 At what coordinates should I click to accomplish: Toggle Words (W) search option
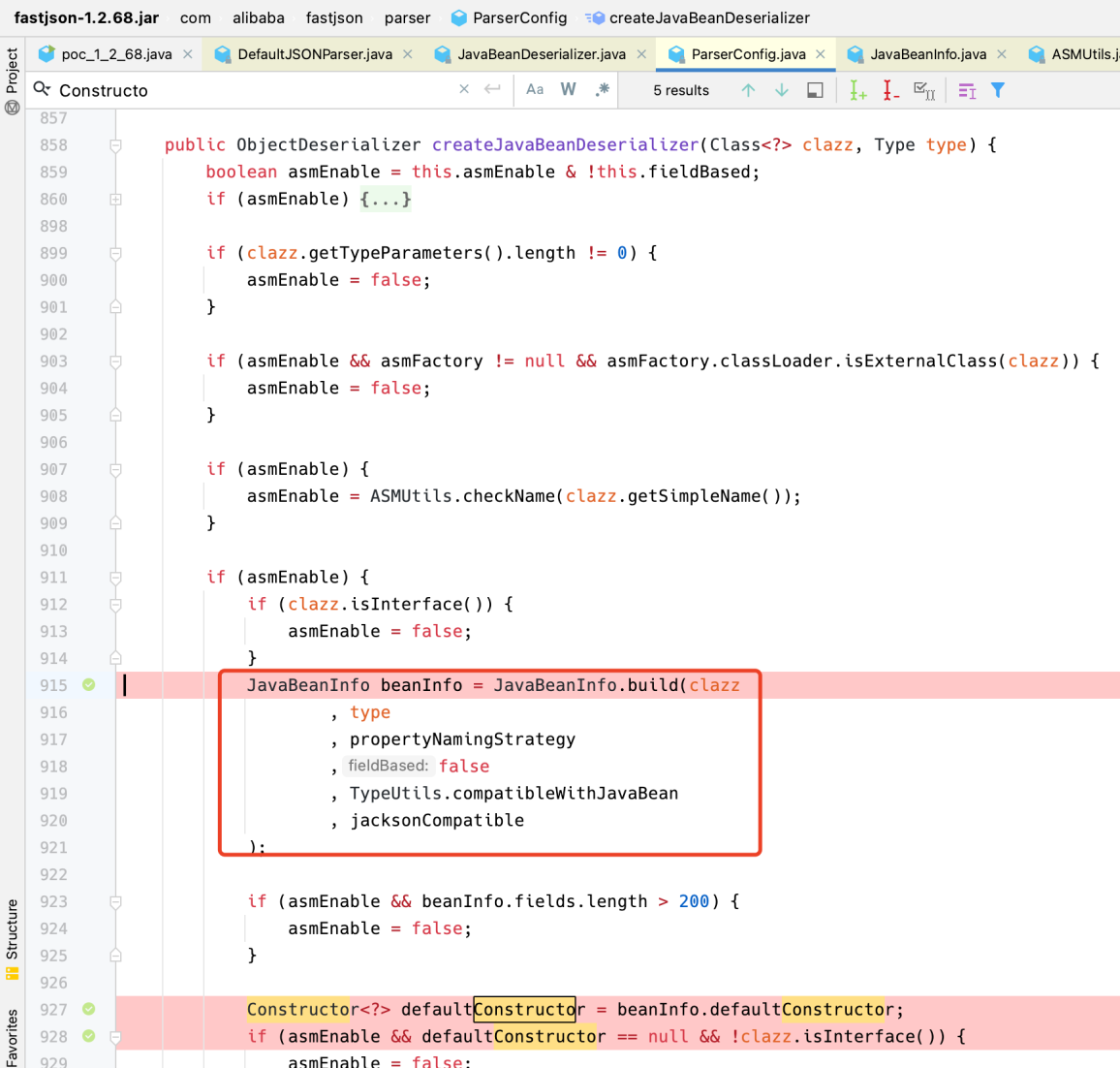tap(569, 90)
